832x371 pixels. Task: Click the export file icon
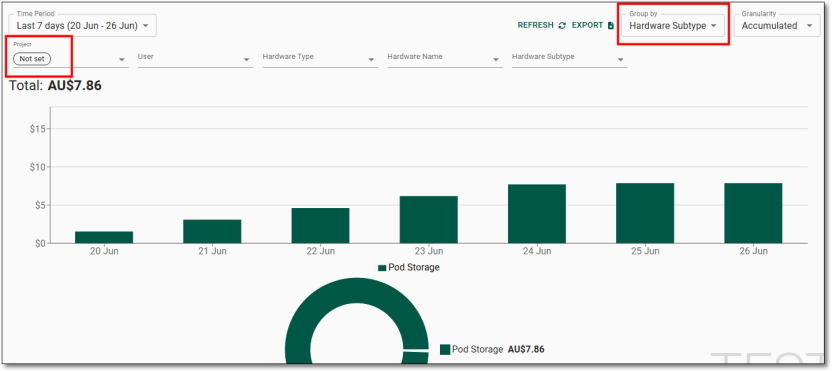point(611,25)
